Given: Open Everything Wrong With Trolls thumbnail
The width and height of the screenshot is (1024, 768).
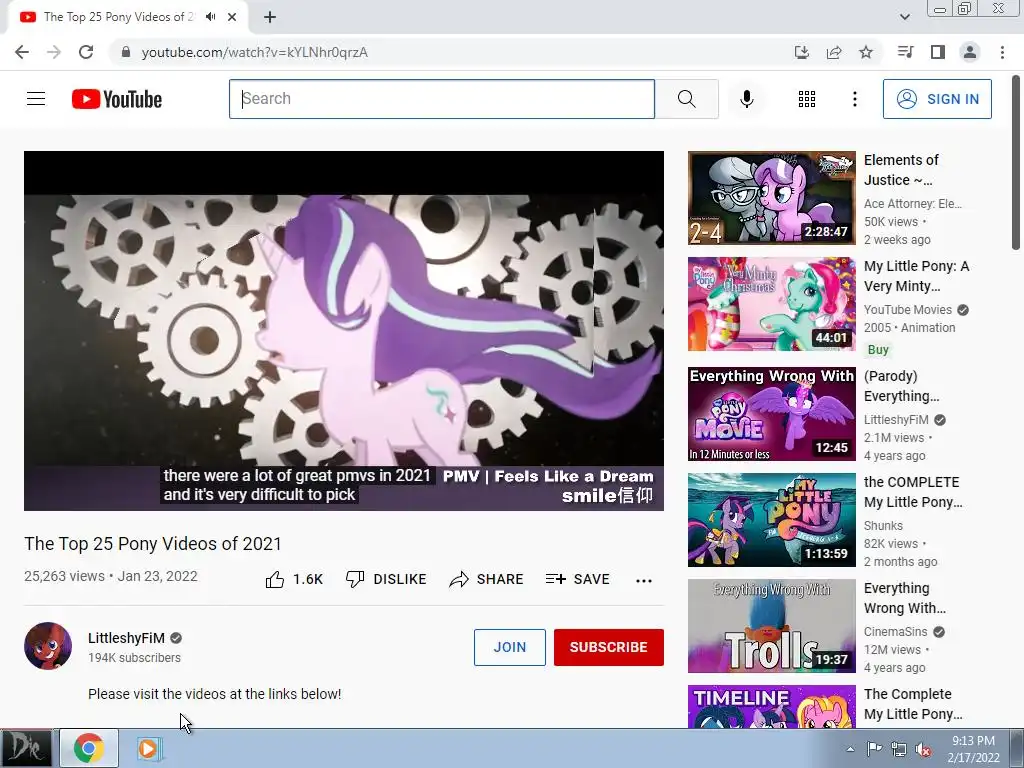Looking at the screenshot, I should point(771,626).
